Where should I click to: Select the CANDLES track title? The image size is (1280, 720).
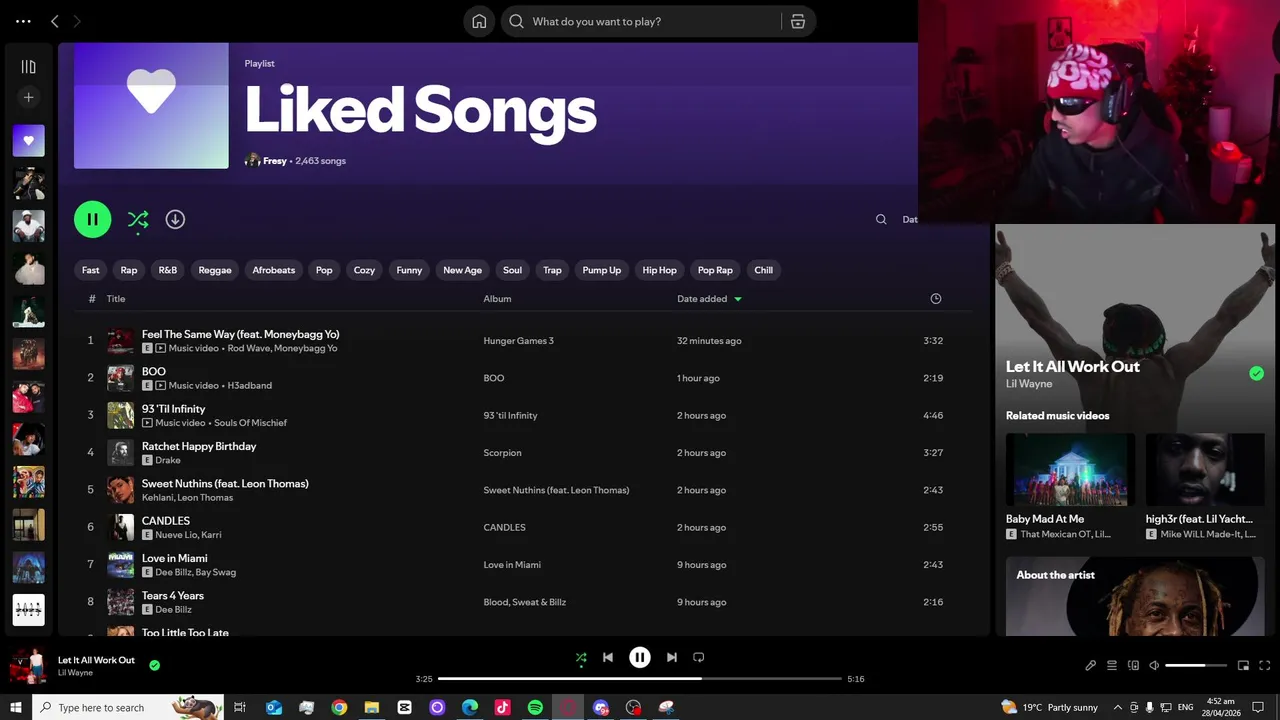click(166, 521)
